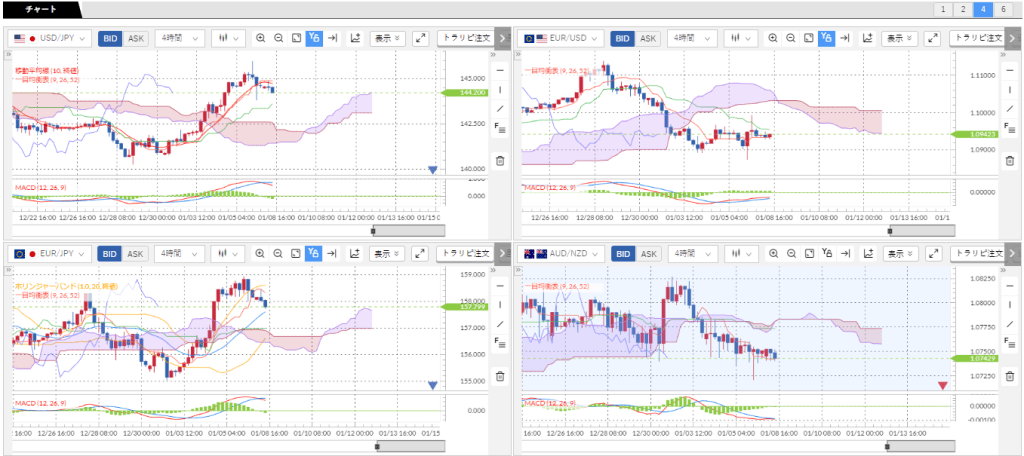
Task: Click trash icon beside EUR/JPY chart
Action: click(500, 376)
